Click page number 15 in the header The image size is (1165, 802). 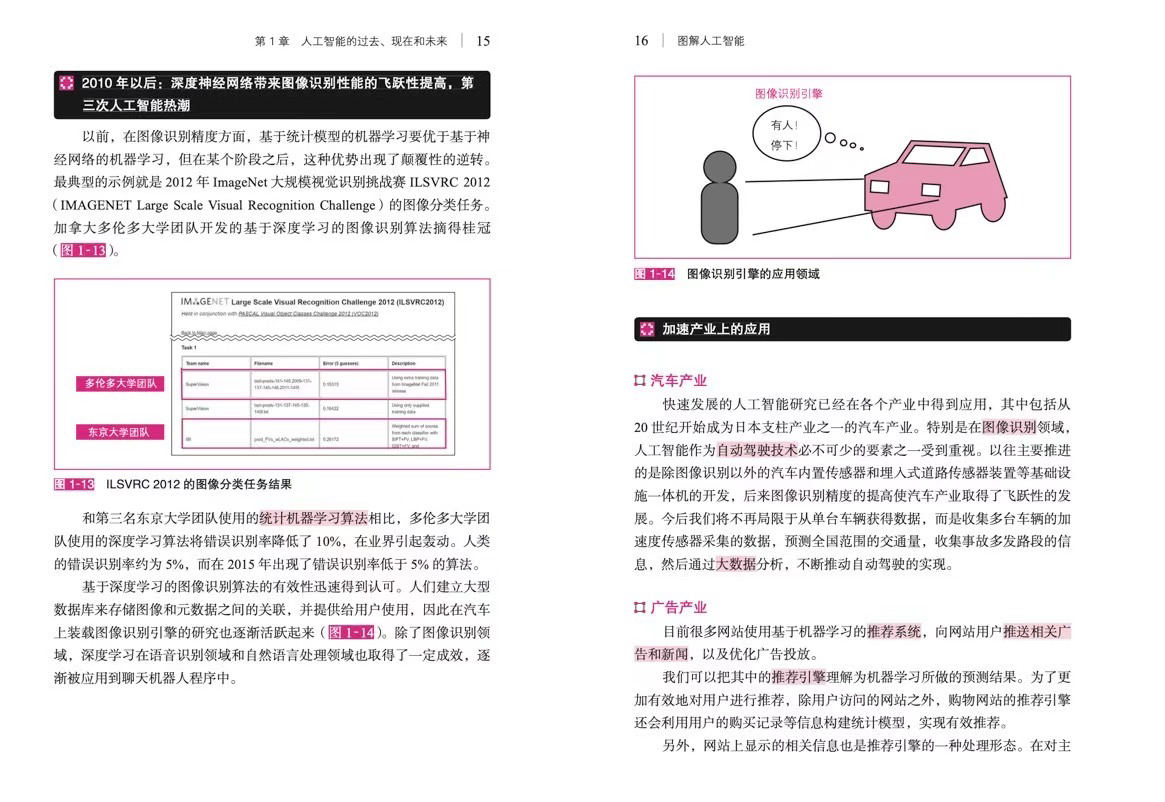[x=483, y=41]
